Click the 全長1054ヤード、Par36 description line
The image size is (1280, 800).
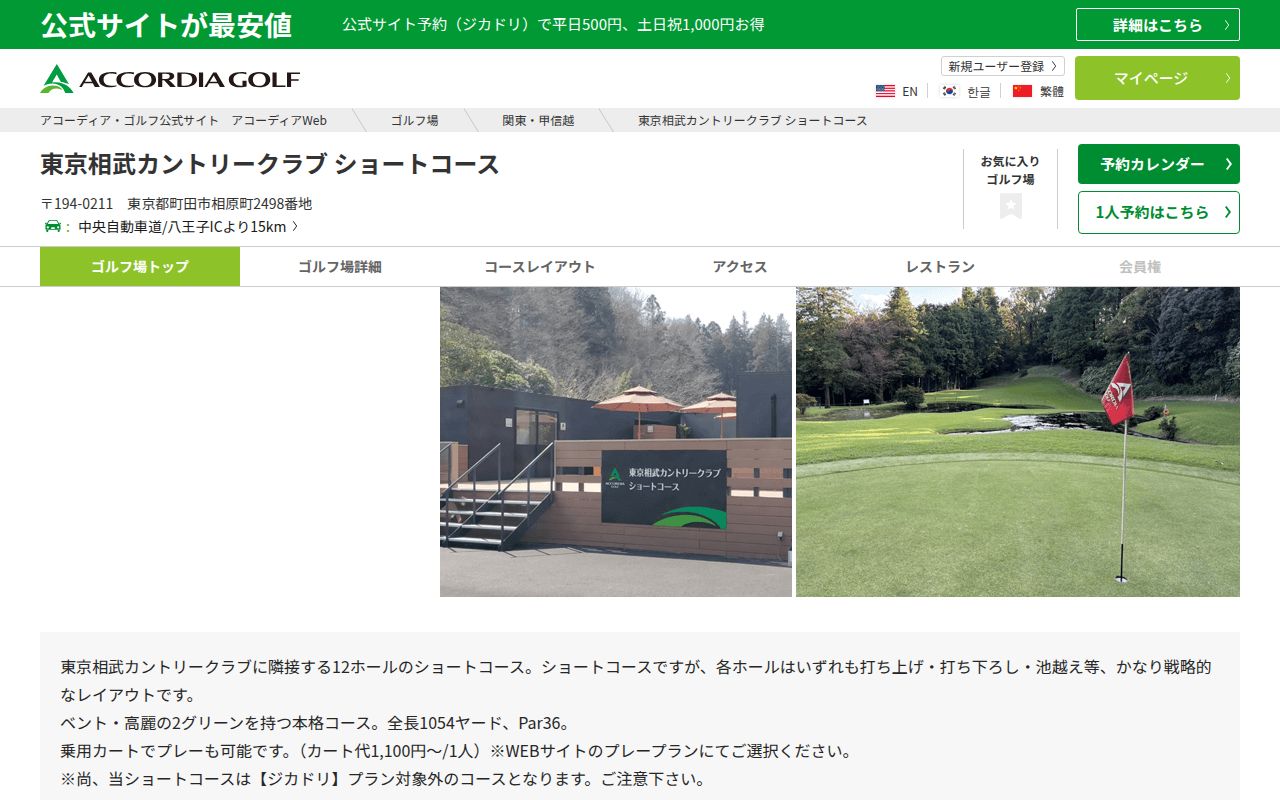click(x=315, y=722)
